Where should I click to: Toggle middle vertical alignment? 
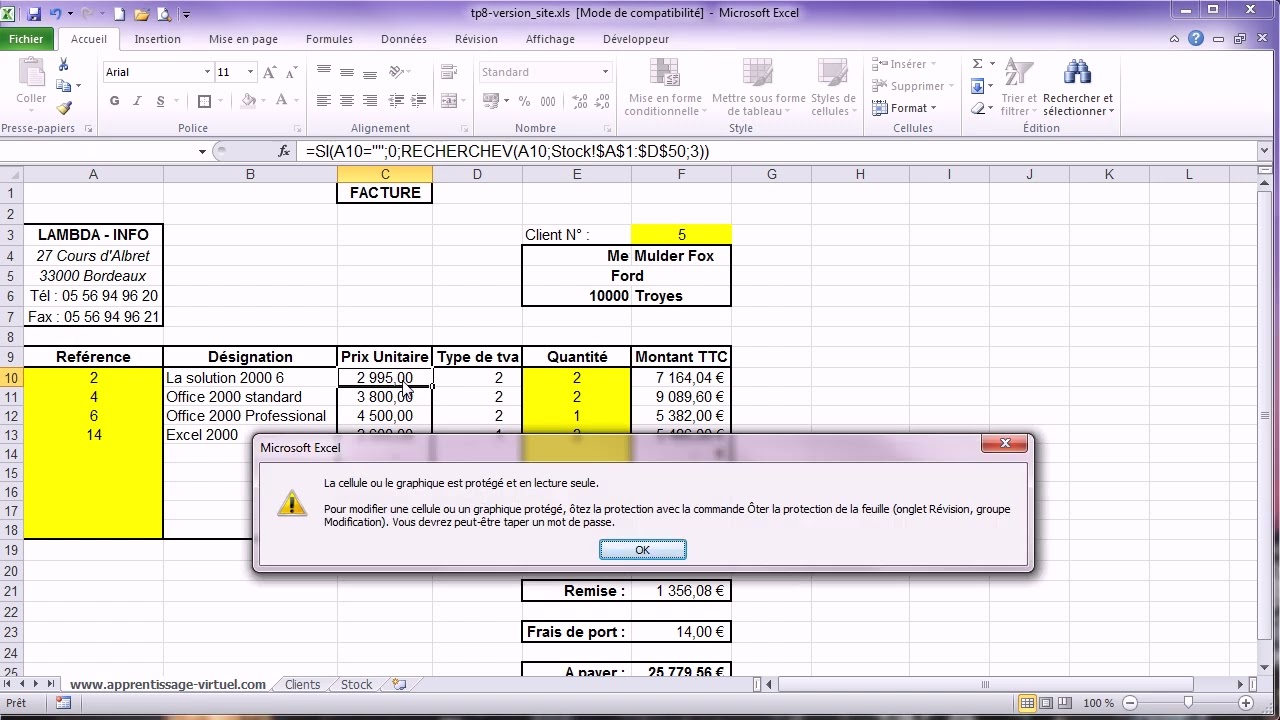coord(347,72)
